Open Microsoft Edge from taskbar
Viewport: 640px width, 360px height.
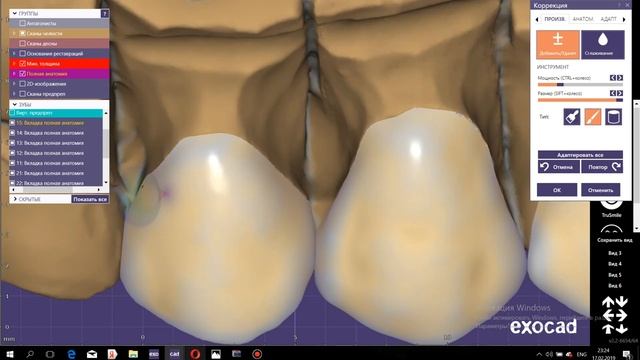point(71,354)
